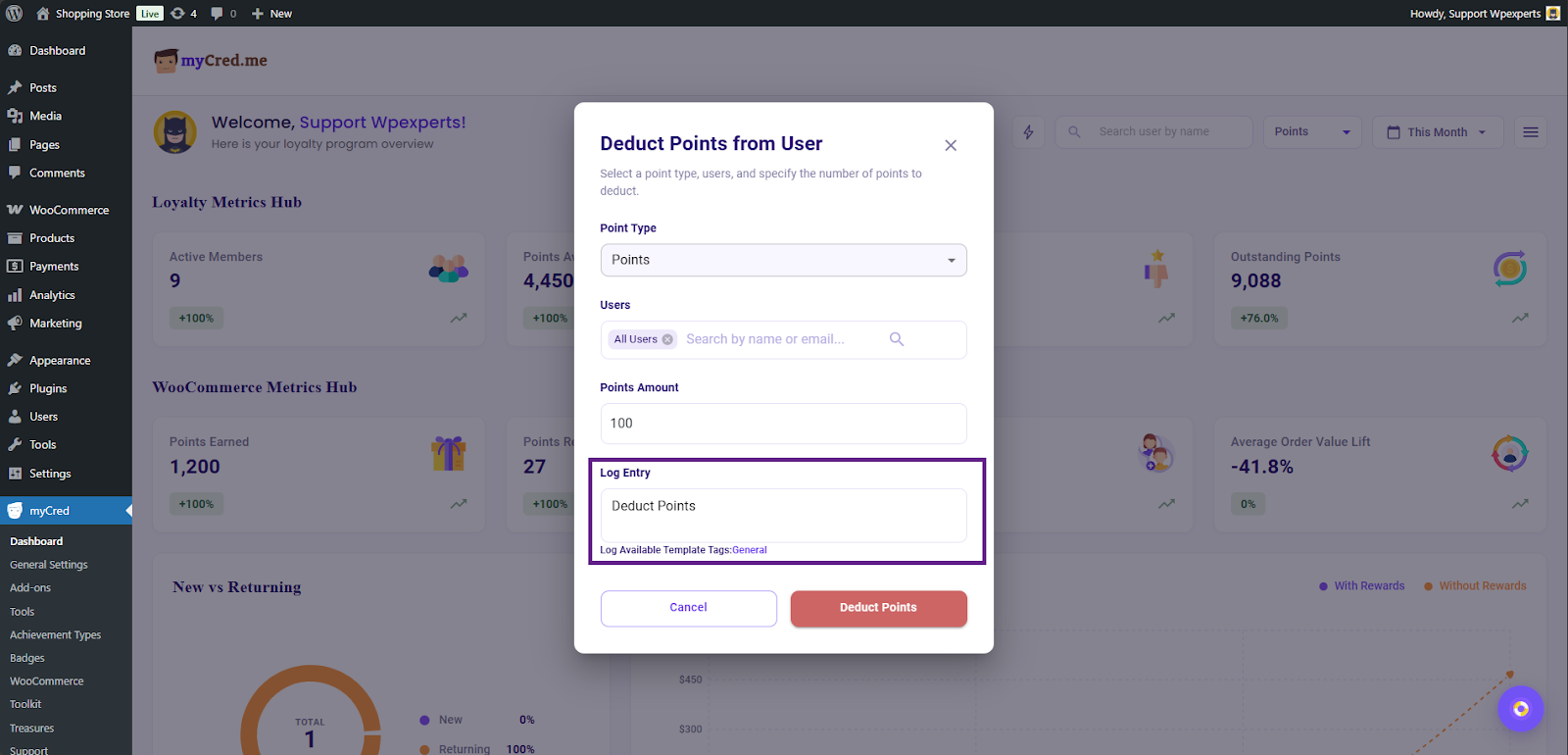1568x755 pixels.
Task: Click the user search magnifier icon
Action: coord(896,339)
